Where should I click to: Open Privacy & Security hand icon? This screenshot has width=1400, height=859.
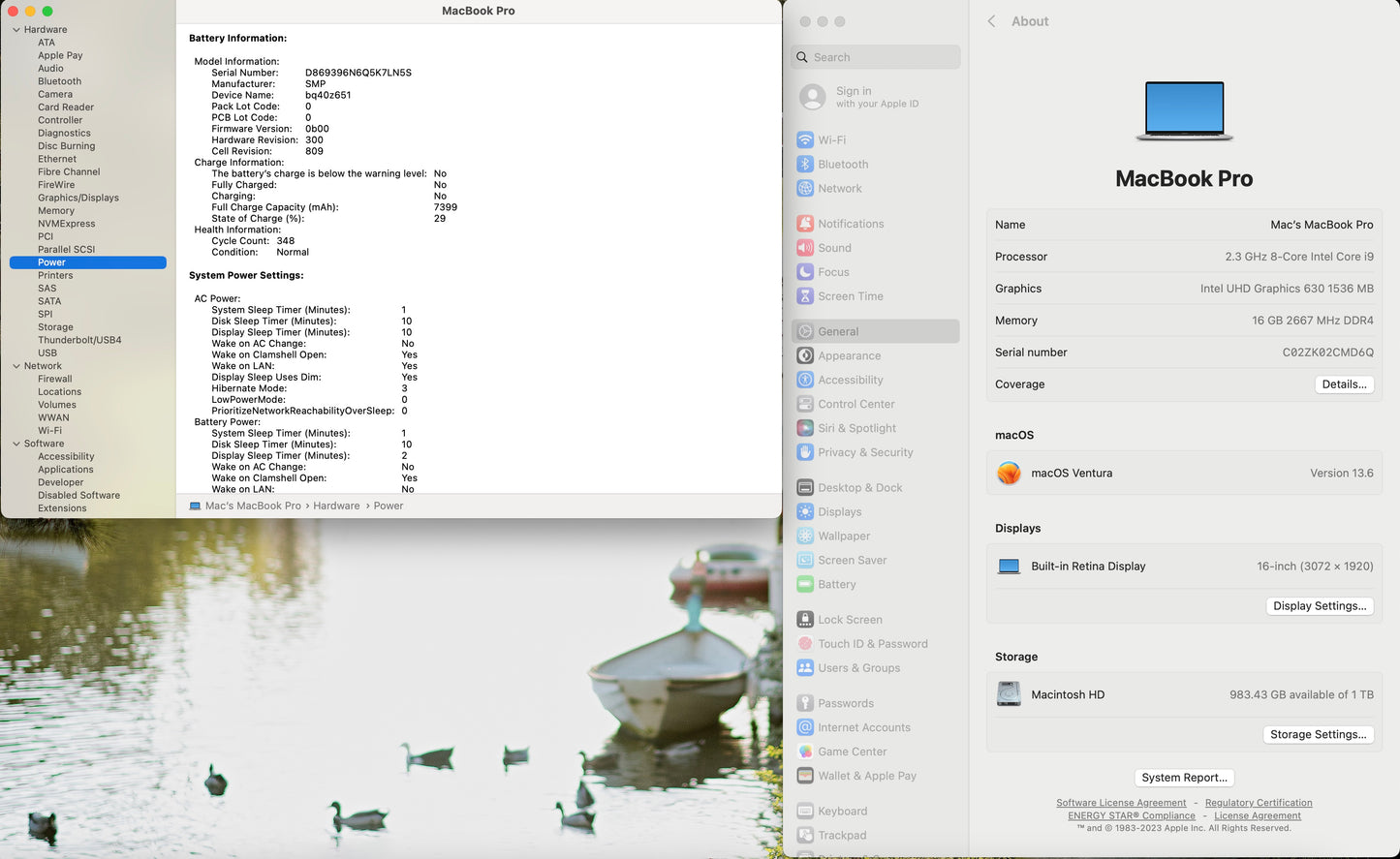tap(805, 452)
